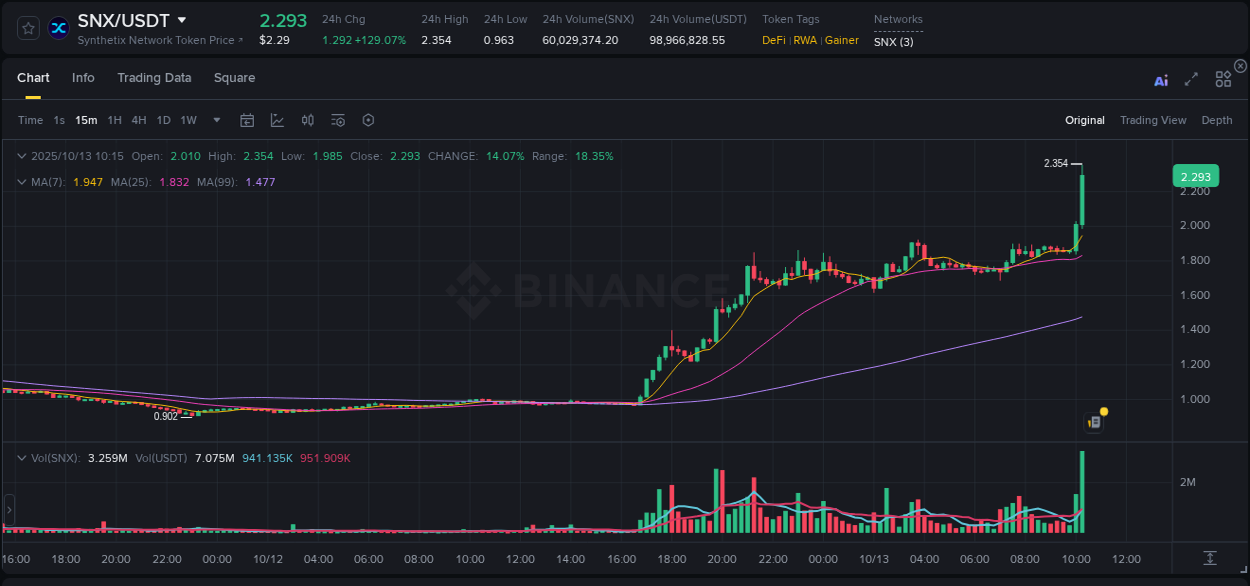
Task: Star the SNX/USDT pair as favorite
Action: coord(27,27)
